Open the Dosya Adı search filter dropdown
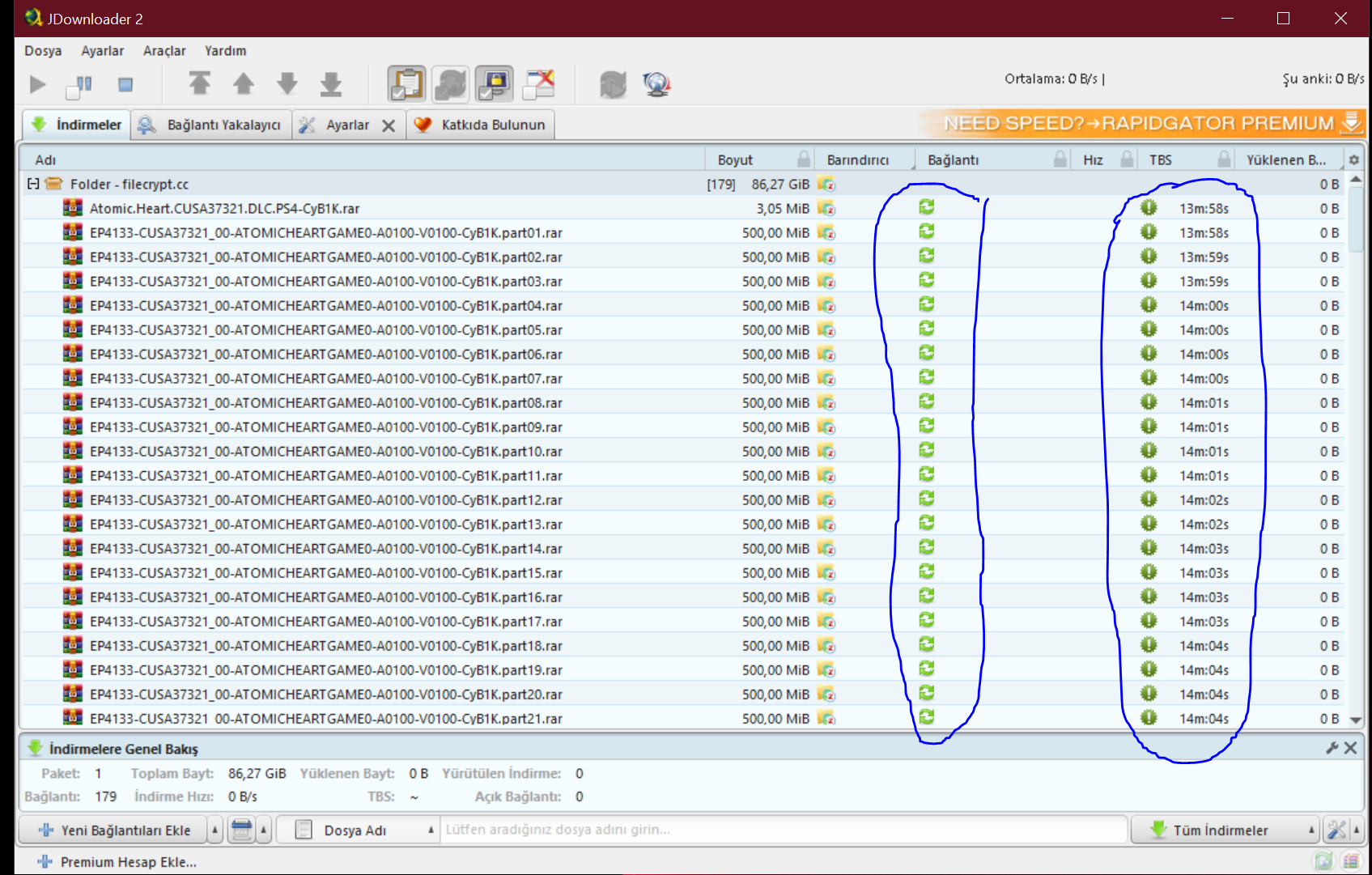1372x875 pixels. [358, 830]
